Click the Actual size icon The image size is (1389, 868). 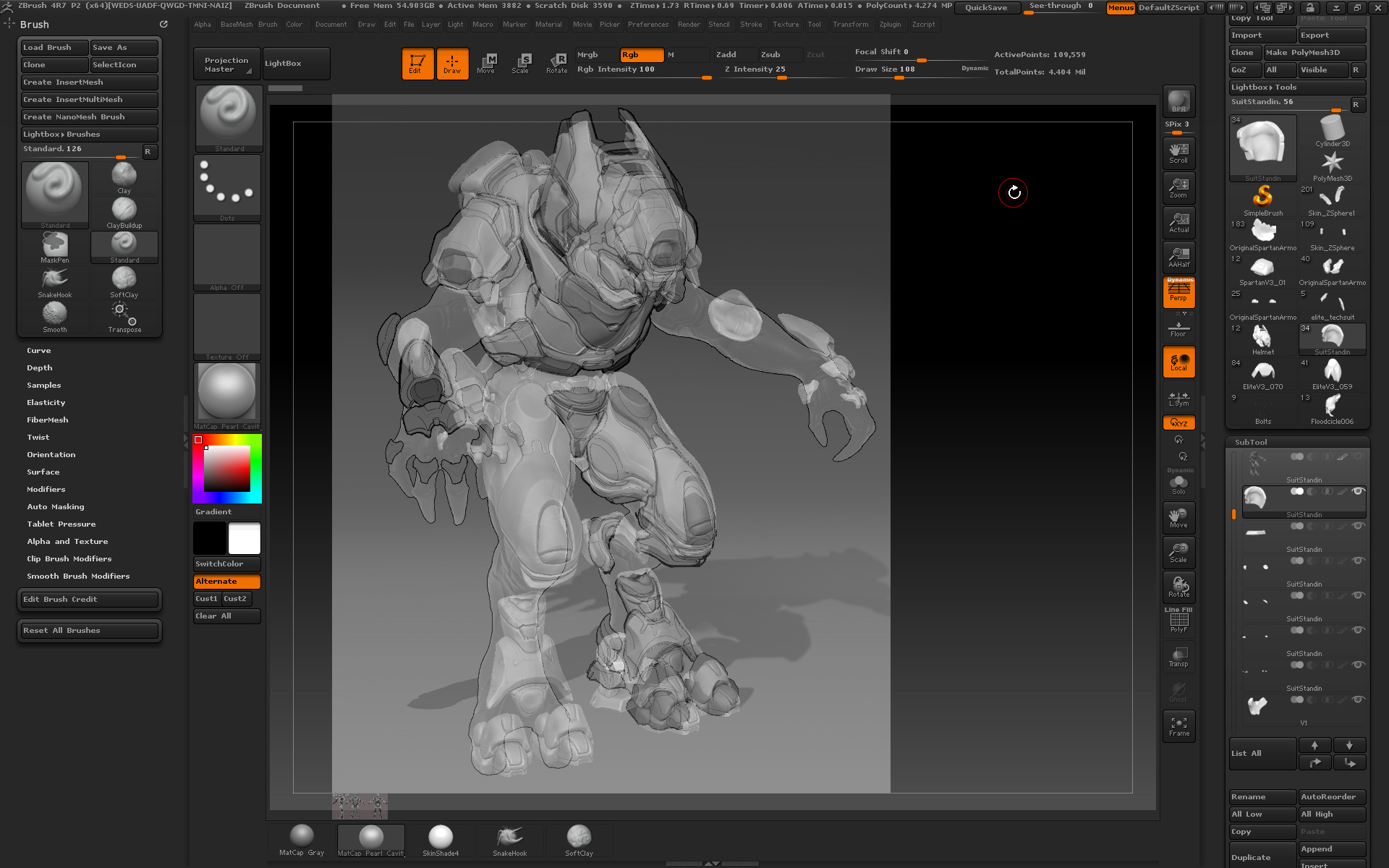click(x=1178, y=223)
